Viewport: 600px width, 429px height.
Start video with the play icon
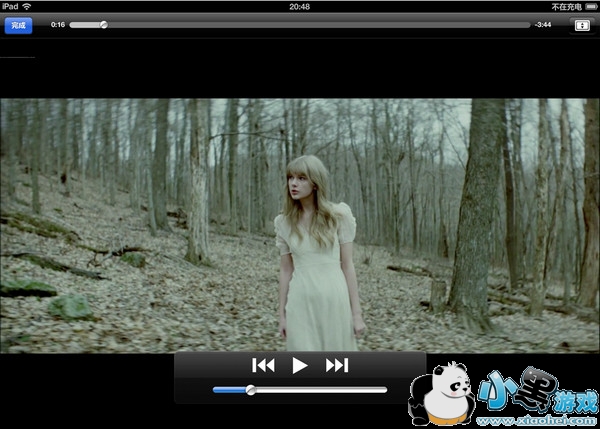click(300, 365)
